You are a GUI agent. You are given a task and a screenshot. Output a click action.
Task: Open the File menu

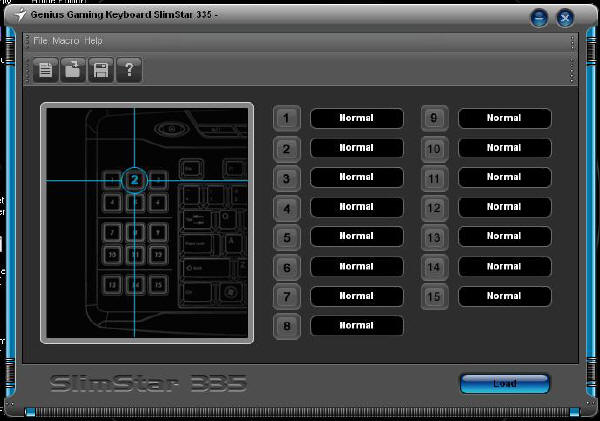40,41
